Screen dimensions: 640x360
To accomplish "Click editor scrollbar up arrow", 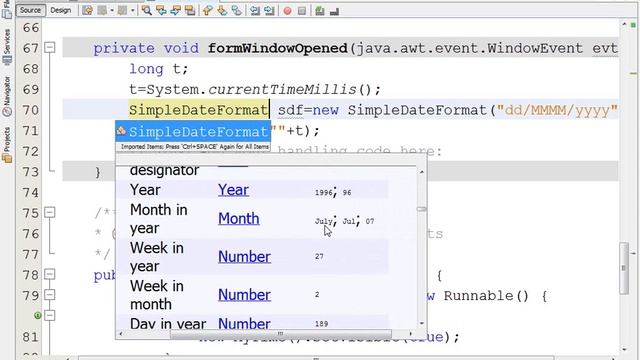I will coord(624,24).
